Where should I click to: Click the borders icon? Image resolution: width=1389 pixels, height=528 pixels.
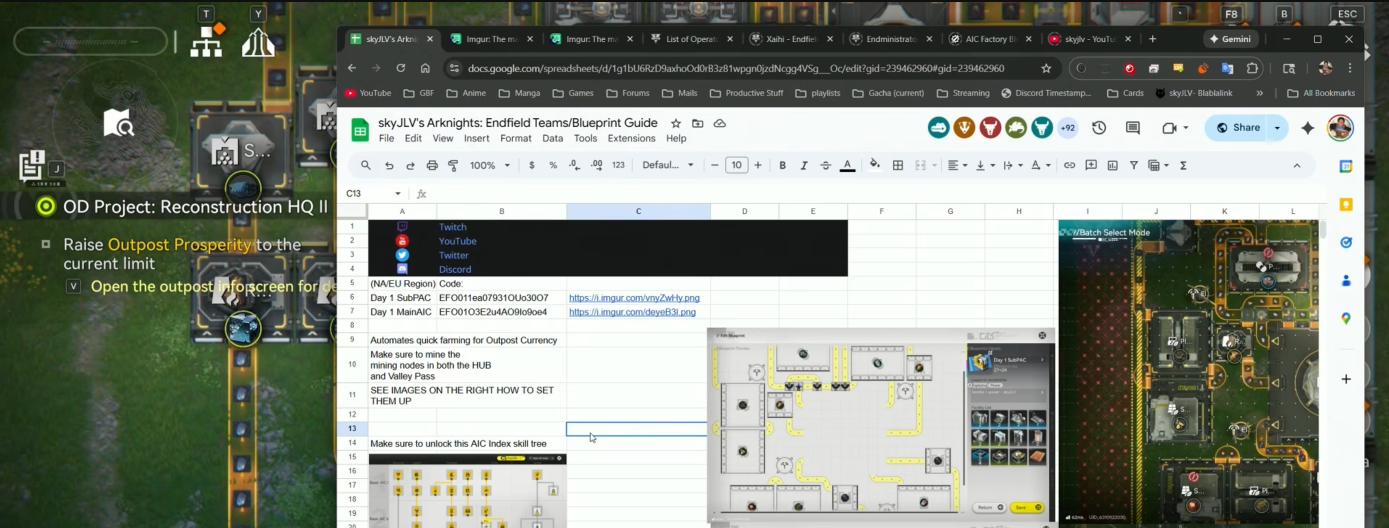click(x=898, y=165)
